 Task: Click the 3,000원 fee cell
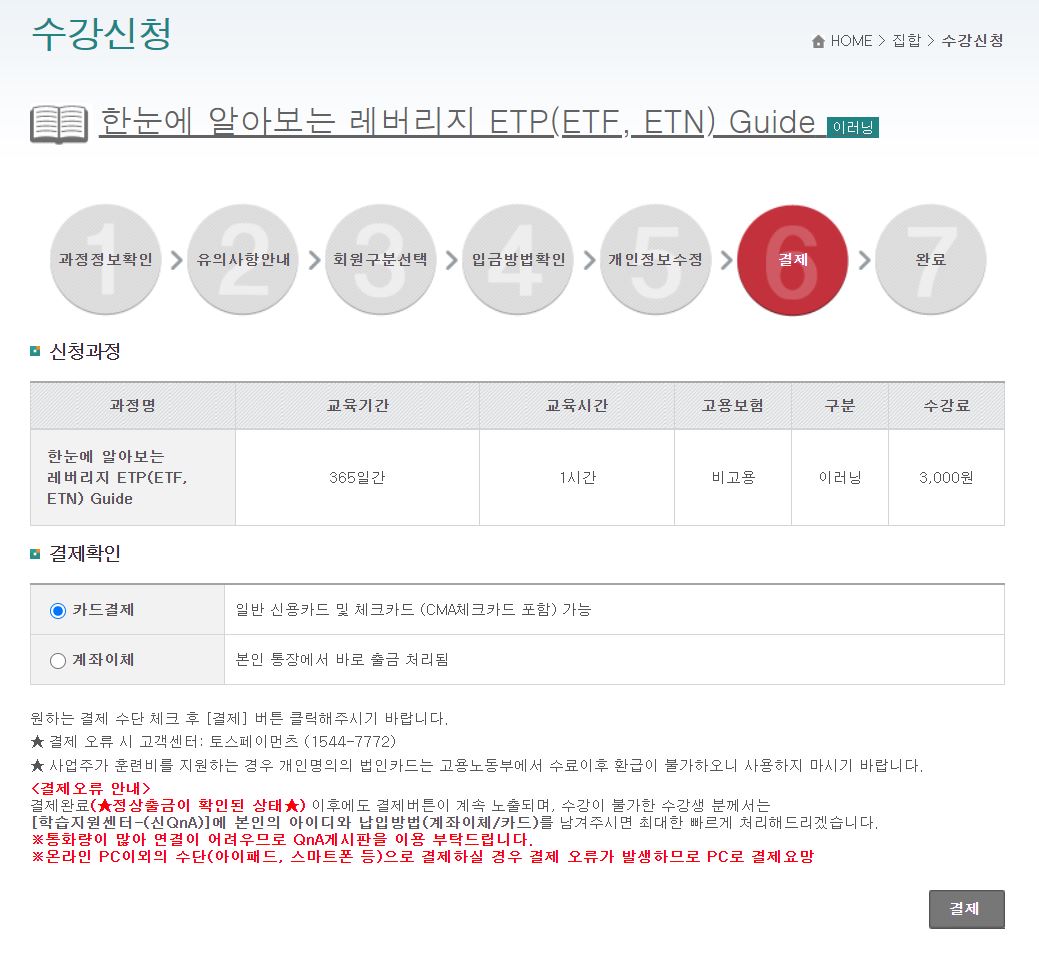click(946, 478)
